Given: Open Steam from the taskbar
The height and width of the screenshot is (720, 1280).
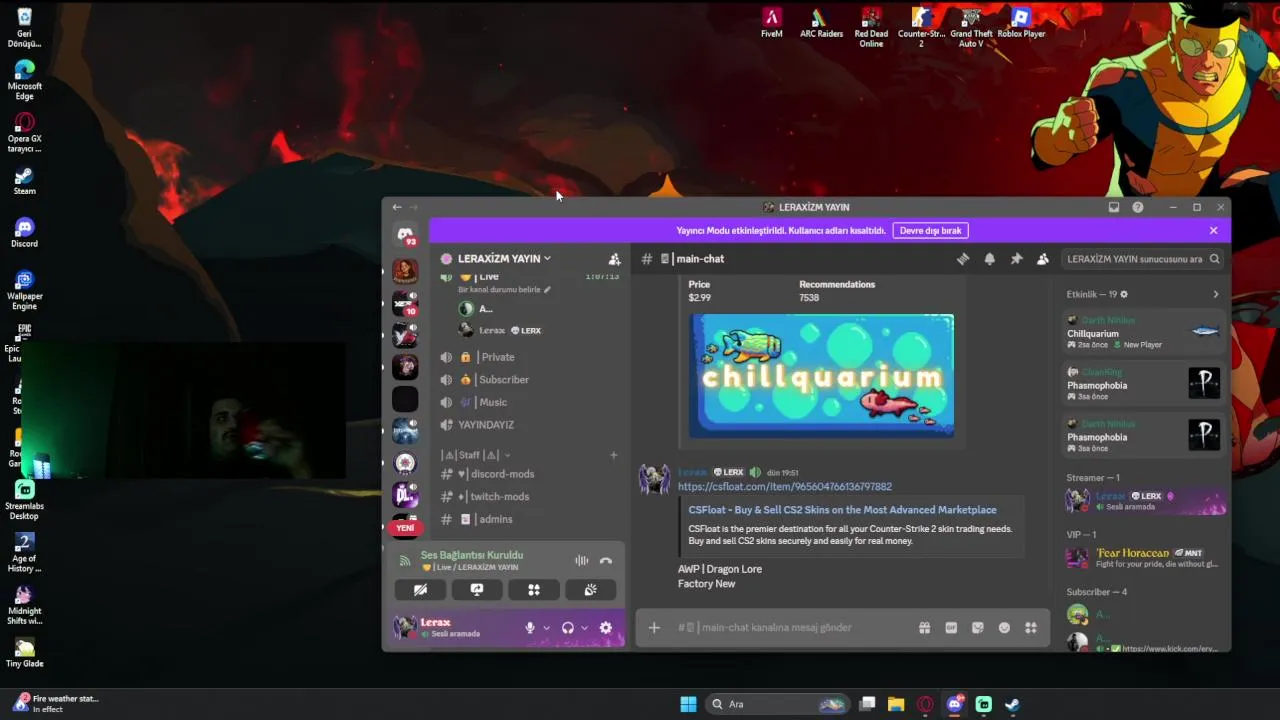Looking at the screenshot, I should point(1012,704).
